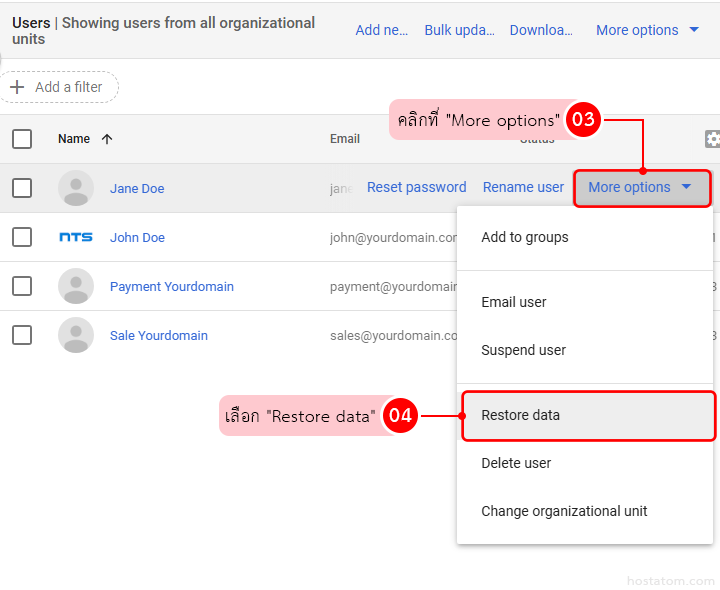Click John Doe's NTS profile logo

pyautogui.click(x=76, y=237)
